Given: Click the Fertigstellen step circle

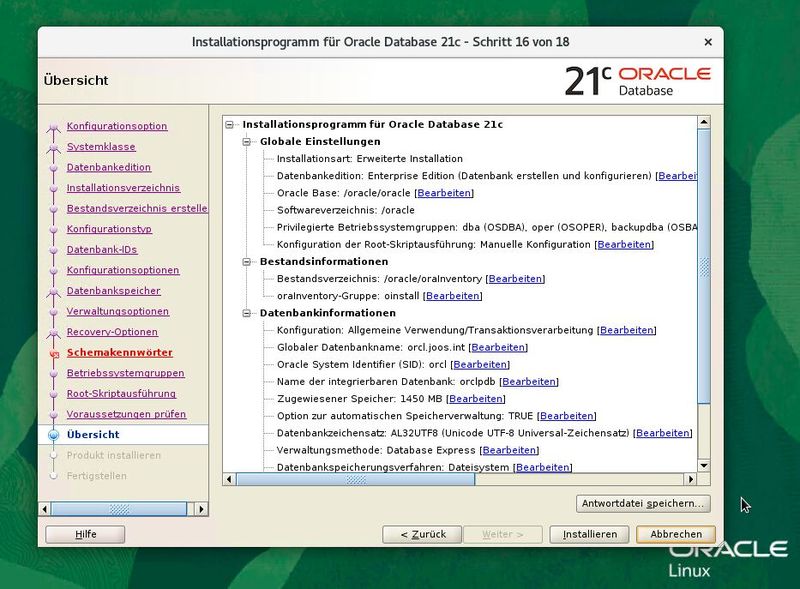Looking at the screenshot, I should pos(52,476).
